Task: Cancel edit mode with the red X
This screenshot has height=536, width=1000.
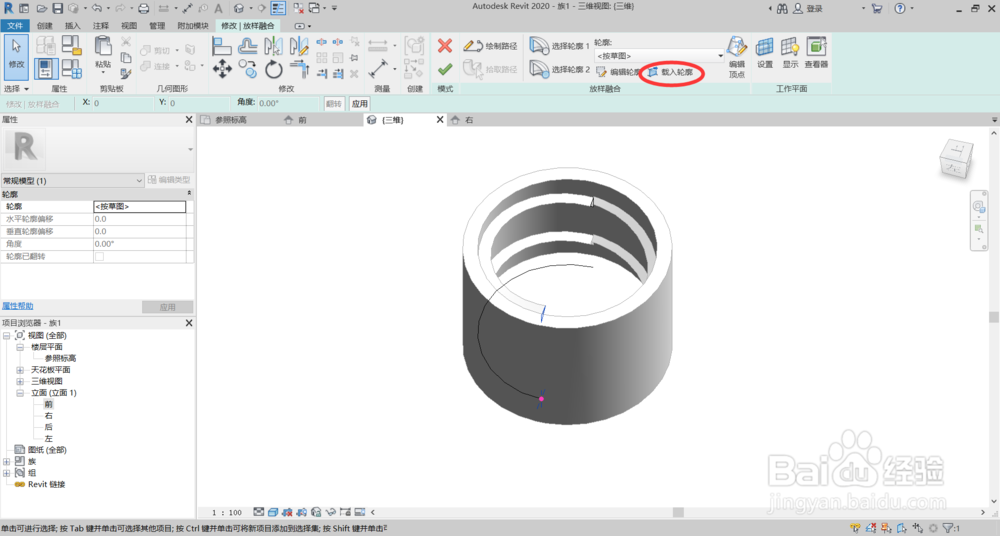Action: click(x=445, y=45)
